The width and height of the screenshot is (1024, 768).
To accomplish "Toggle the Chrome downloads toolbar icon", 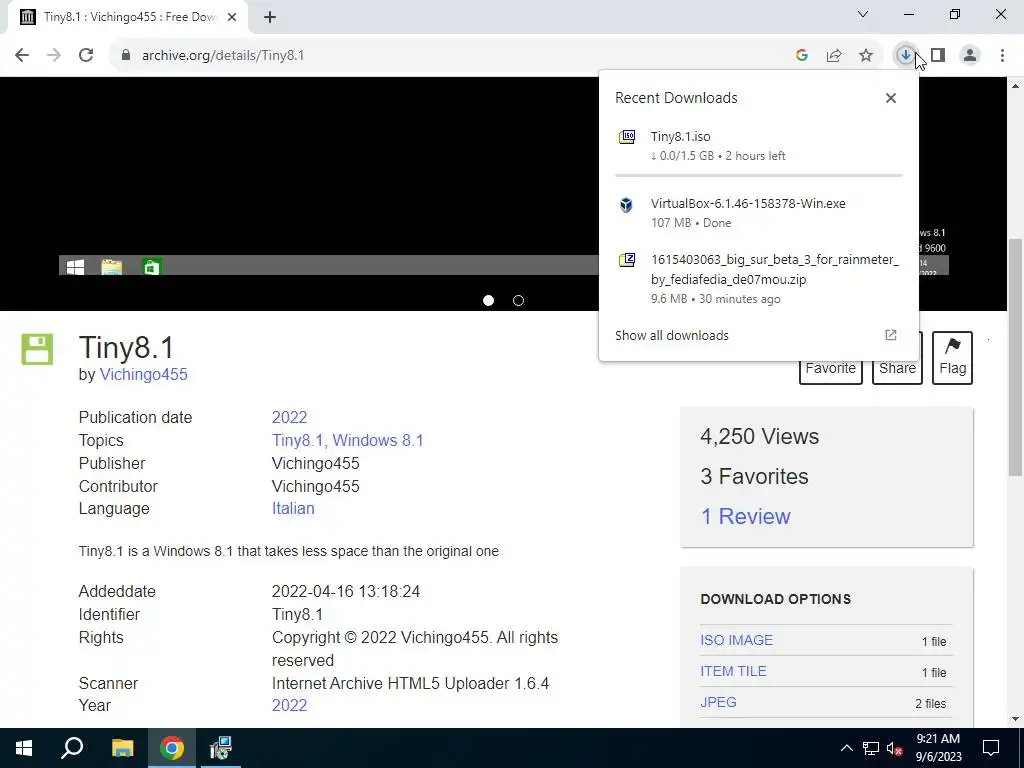I will coord(905,56).
